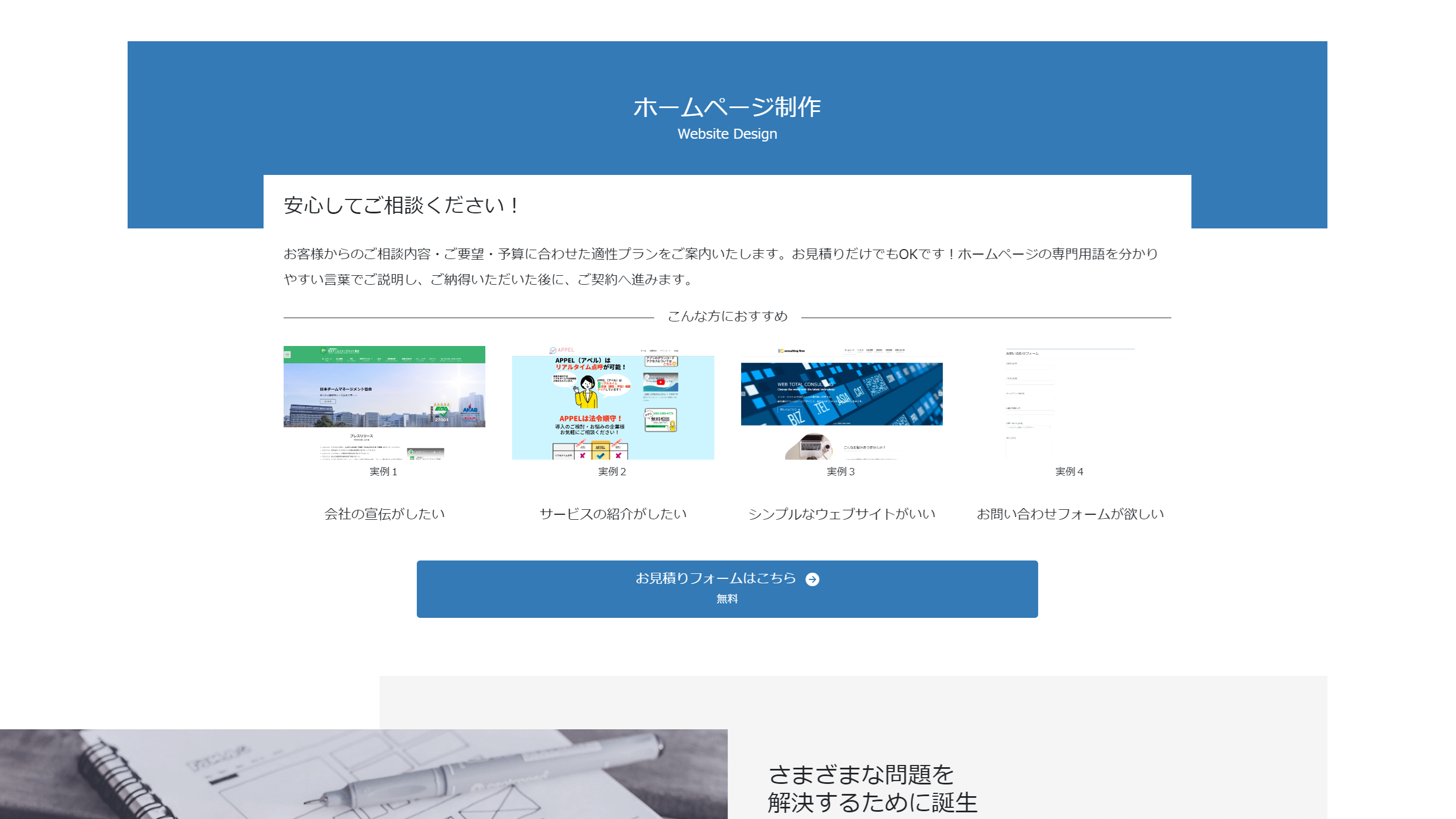Click 会社の宣伝がしたい text
The height and width of the screenshot is (819, 1456).
point(384,514)
